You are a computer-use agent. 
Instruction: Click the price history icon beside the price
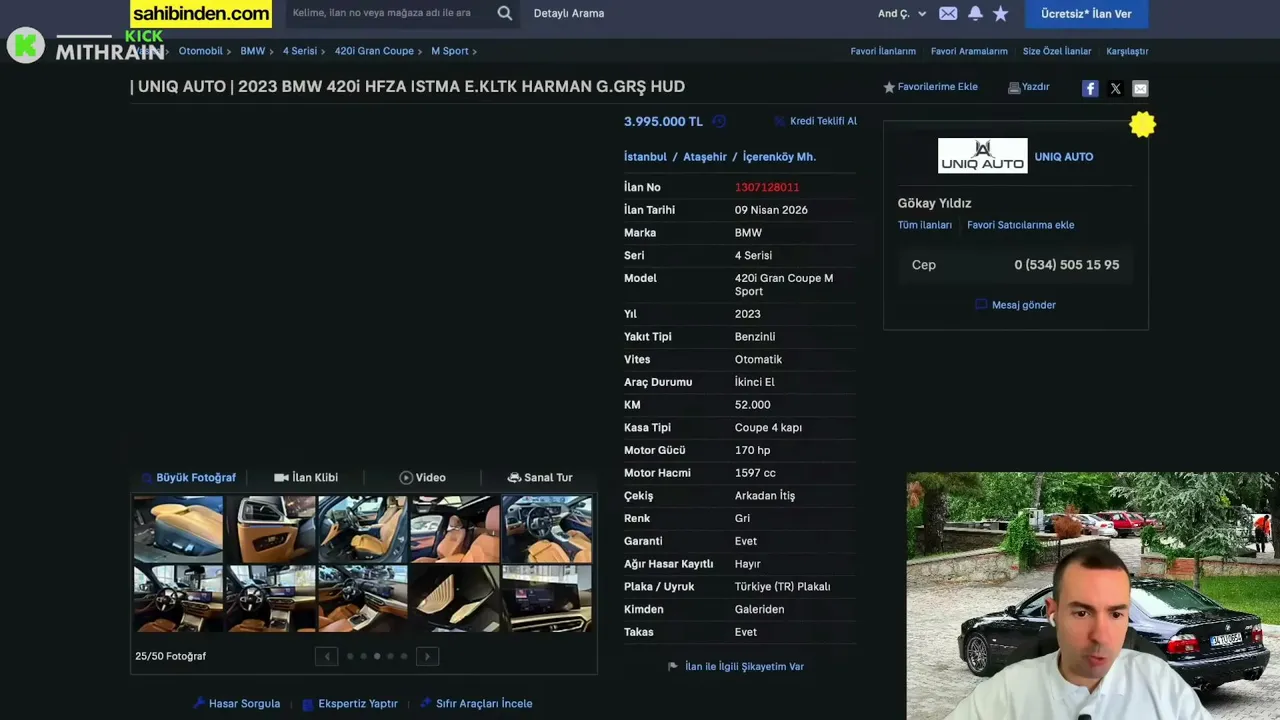point(719,121)
